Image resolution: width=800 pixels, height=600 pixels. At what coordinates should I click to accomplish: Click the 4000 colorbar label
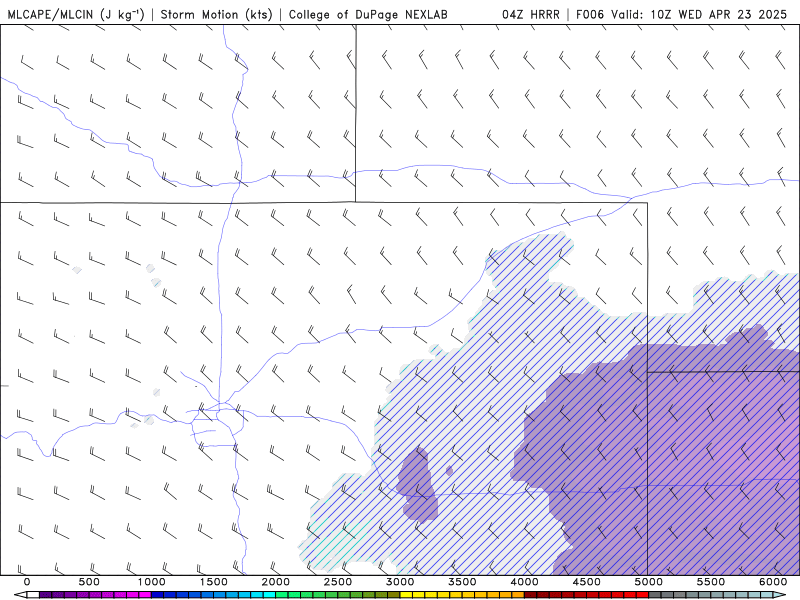[525, 582]
